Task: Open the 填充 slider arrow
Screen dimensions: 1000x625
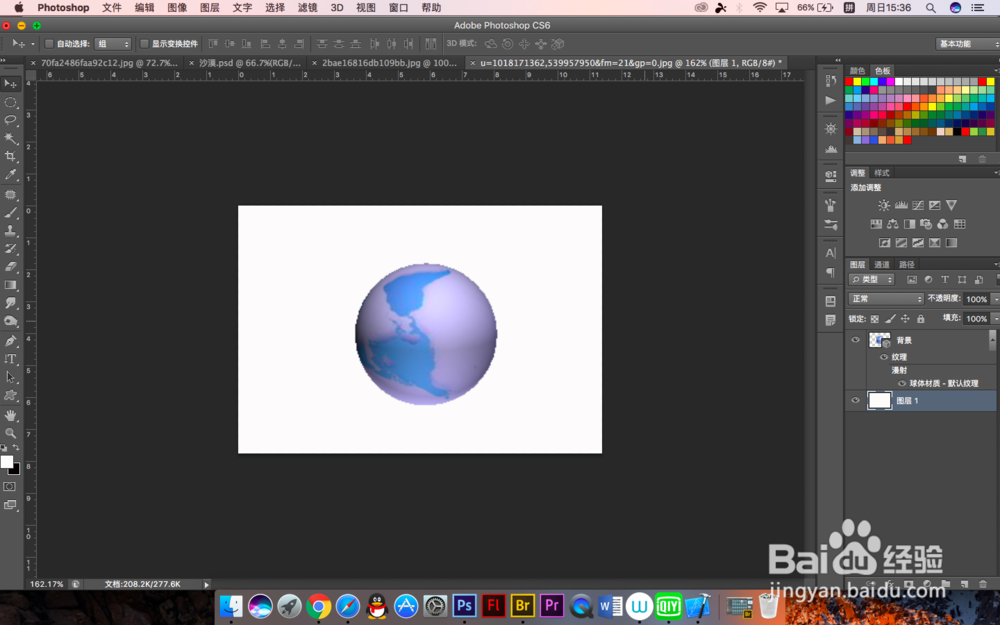Action: (996, 319)
